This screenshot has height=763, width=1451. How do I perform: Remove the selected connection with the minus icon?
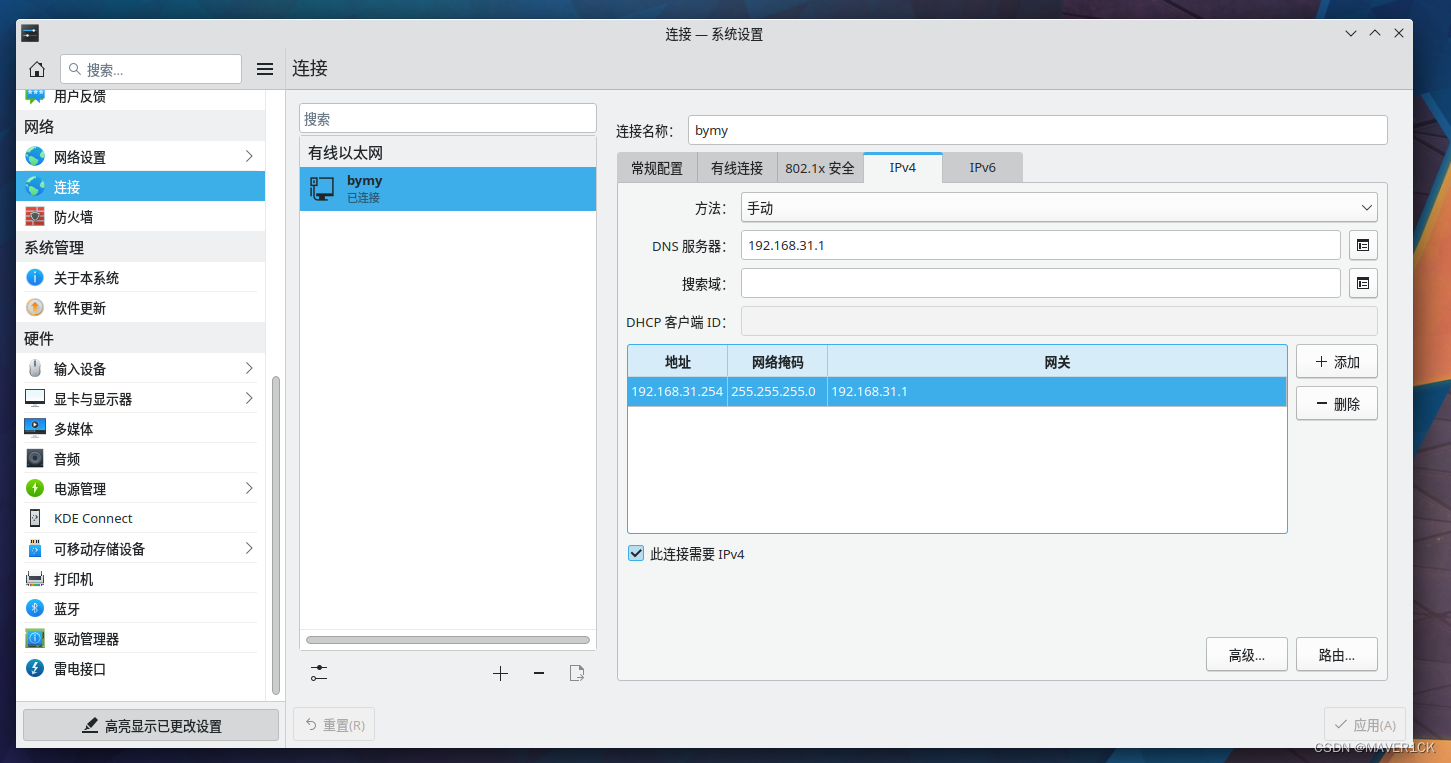539,673
